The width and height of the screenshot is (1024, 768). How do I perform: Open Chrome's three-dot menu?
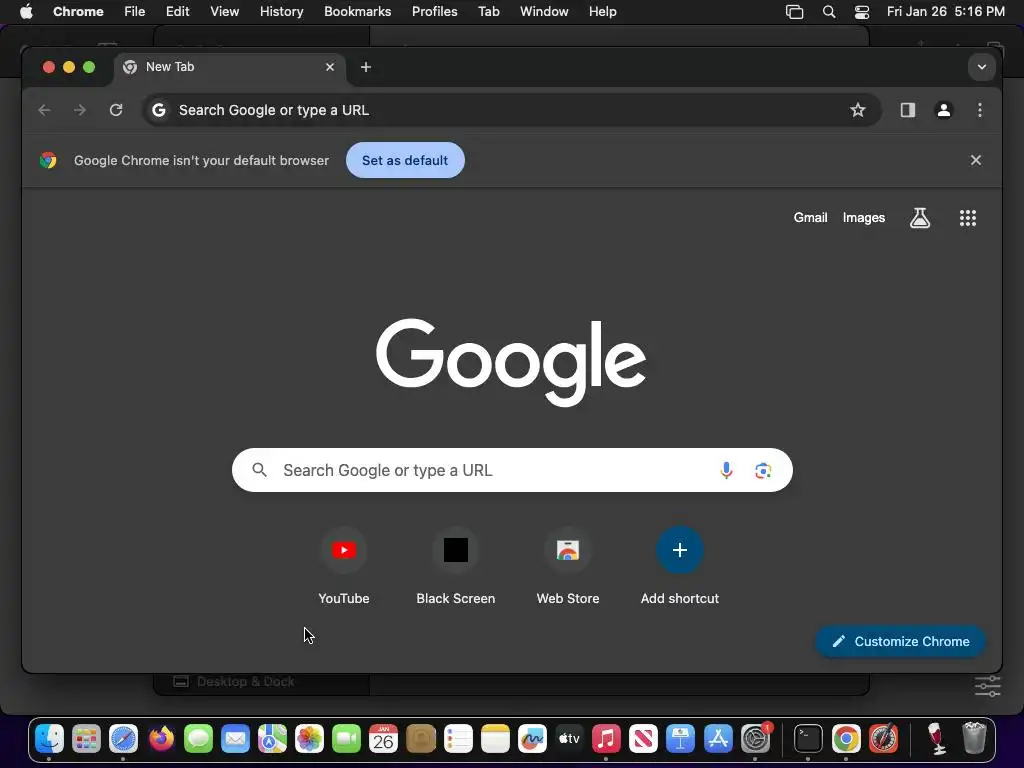[x=980, y=110]
